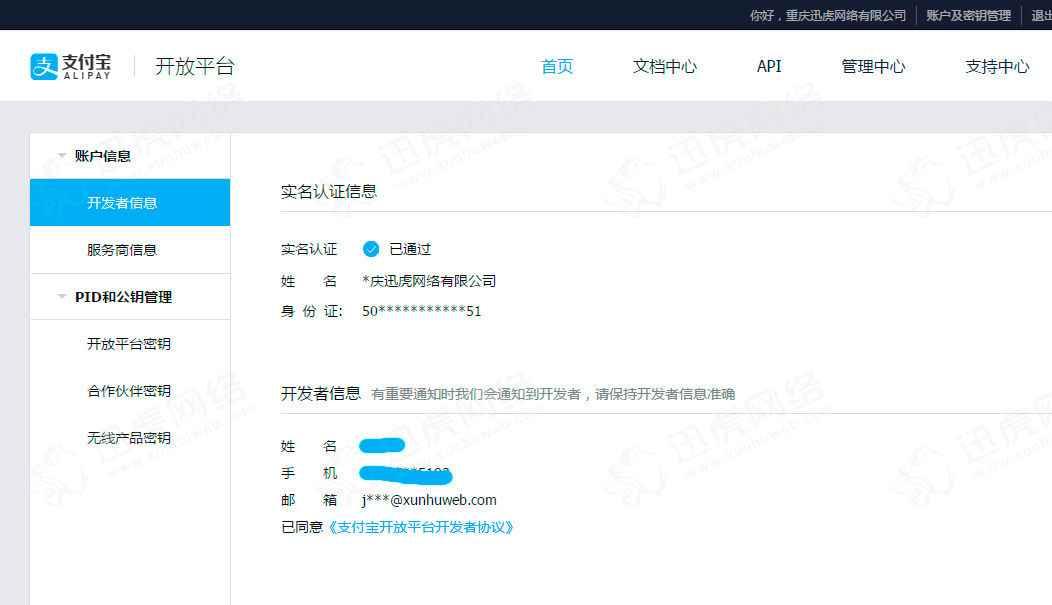Open the 支持中心 navigation item
This screenshot has height=605, width=1052.
(x=997, y=67)
